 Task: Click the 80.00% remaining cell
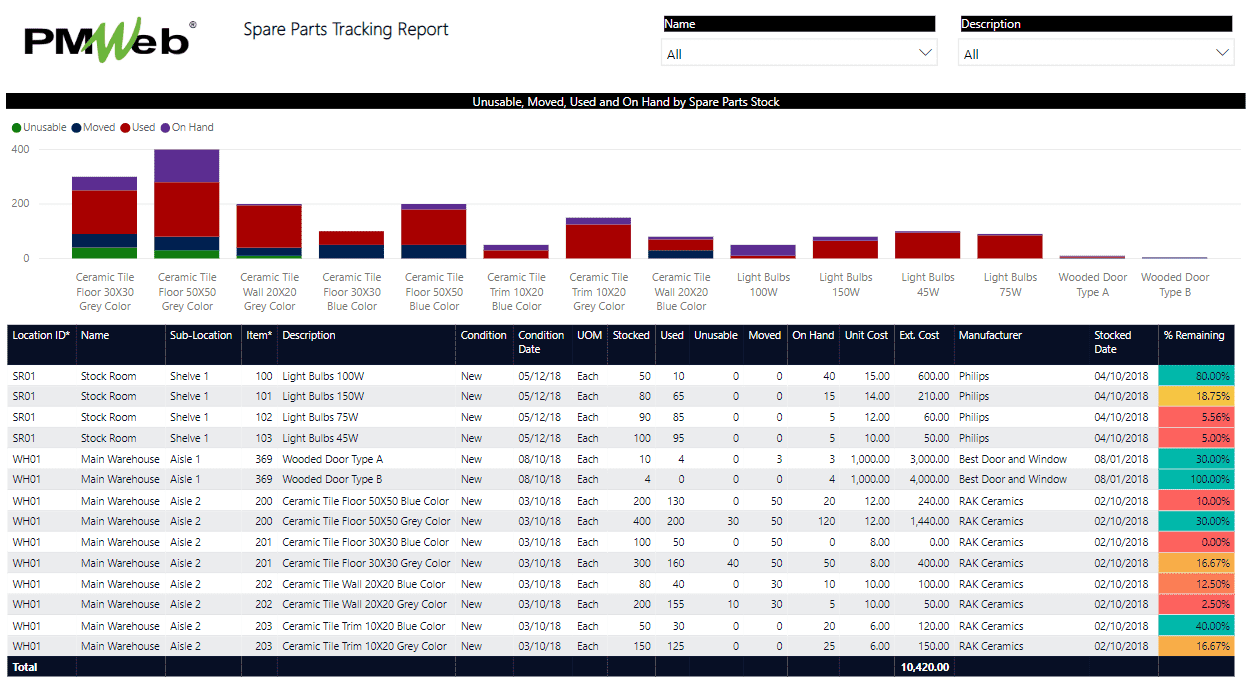click(1196, 376)
